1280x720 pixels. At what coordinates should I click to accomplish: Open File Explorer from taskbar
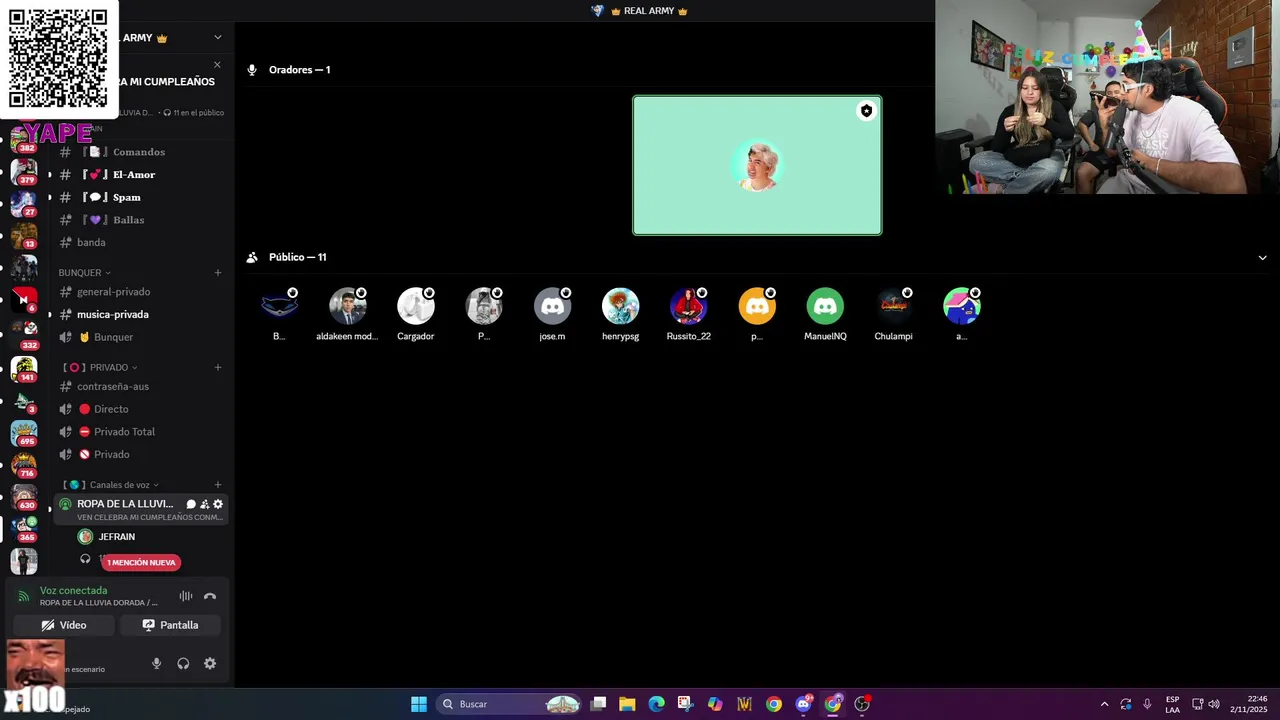coord(627,704)
